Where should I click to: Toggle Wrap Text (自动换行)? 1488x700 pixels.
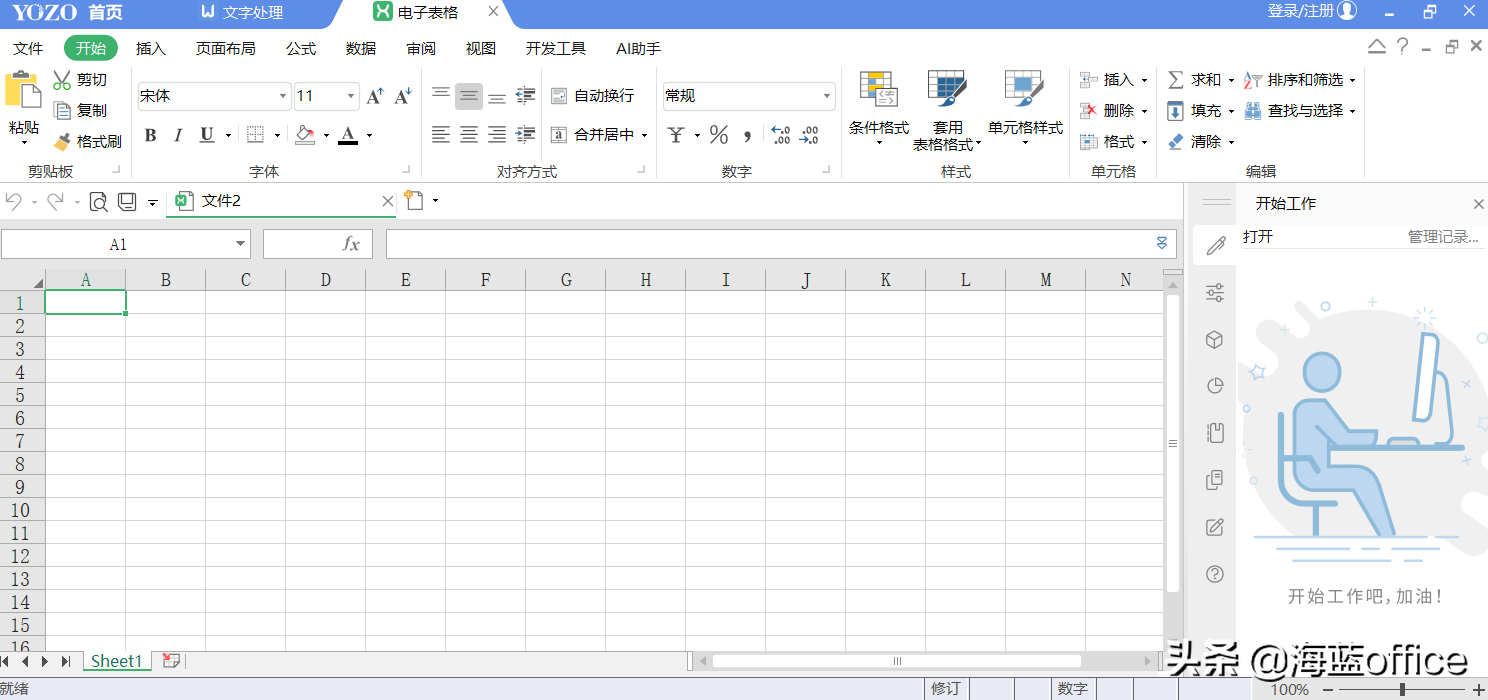tap(592, 96)
